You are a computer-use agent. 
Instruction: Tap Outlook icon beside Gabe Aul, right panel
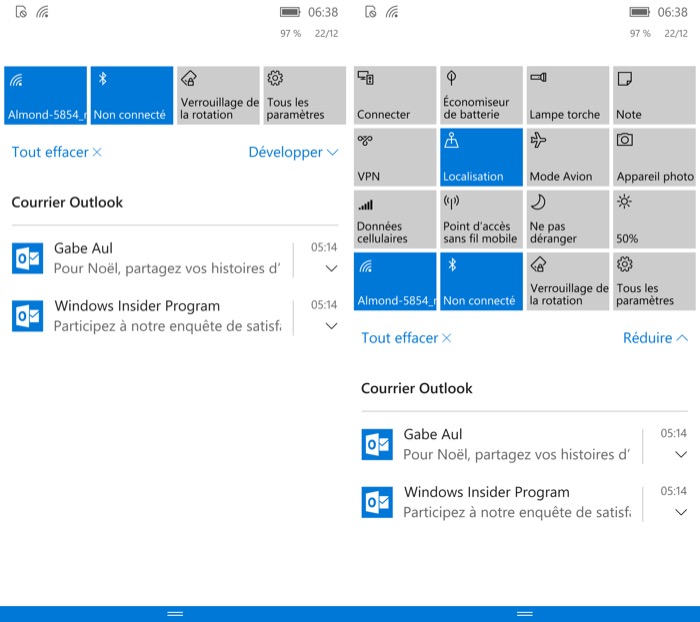[x=377, y=444]
